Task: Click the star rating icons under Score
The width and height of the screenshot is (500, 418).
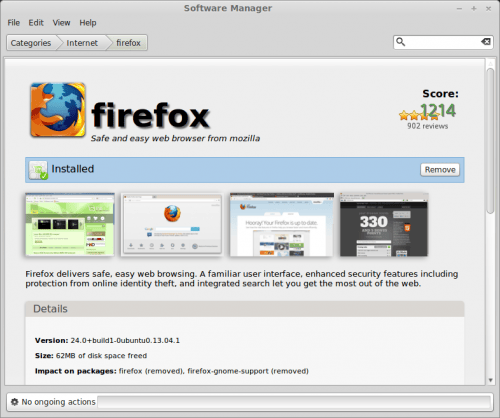Action: (x=419, y=116)
